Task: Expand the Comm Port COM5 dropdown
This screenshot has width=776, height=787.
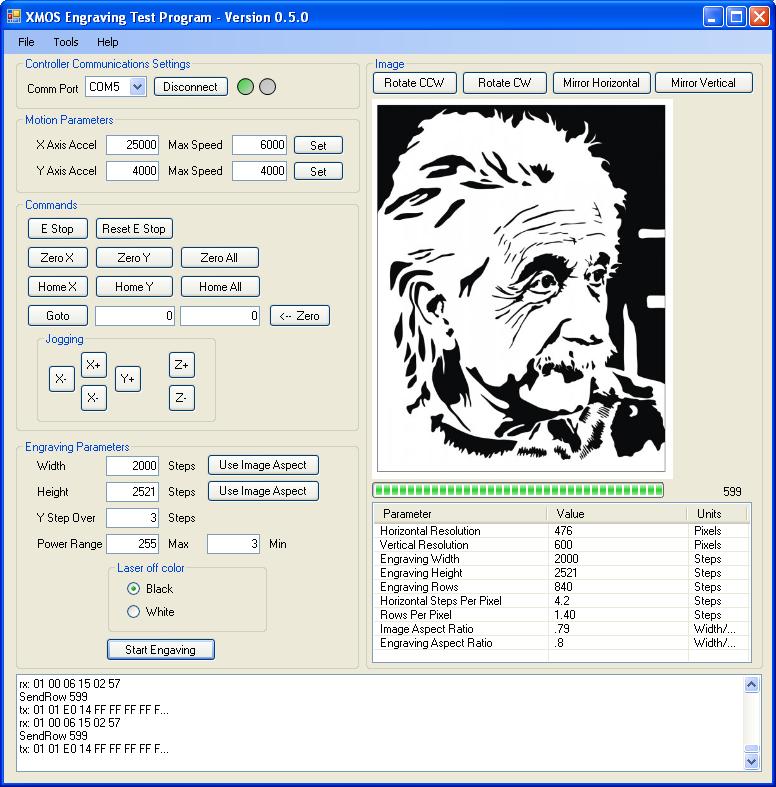Action: click(137, 87)
